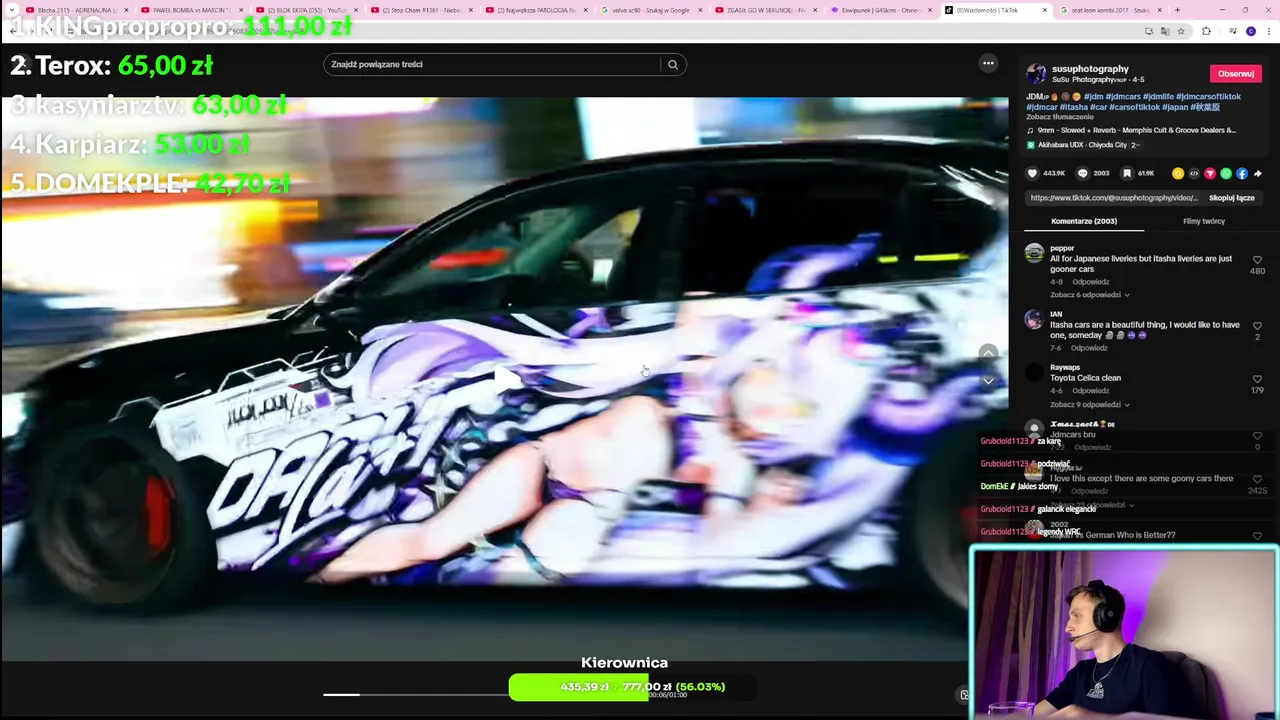Viewport: 1280px width, 720px height.
Task: Open browser tab search dropdown
Action: point(14,10)
